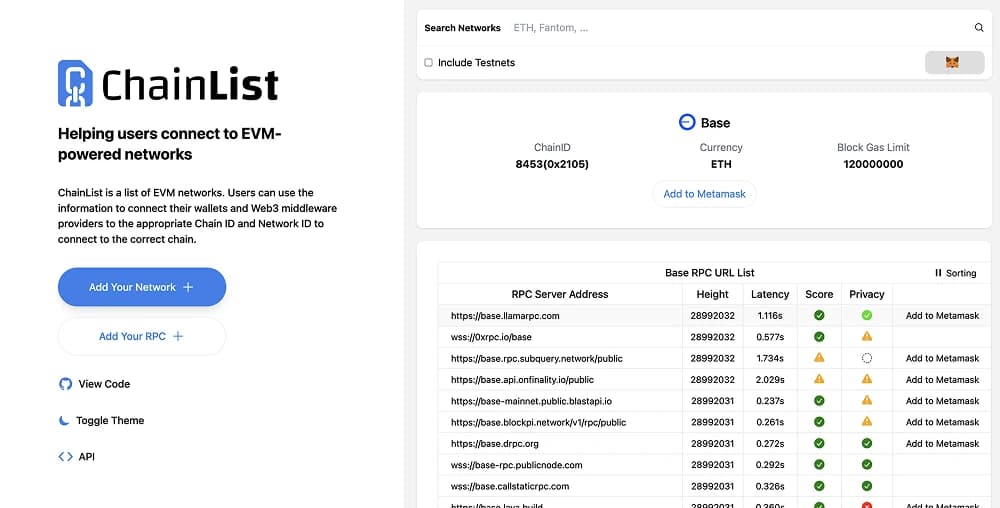The height and width of the screenshot is (508, 1000).
Task: Click the 120000000 Block Gas Limit value
Action: [873, 164]
